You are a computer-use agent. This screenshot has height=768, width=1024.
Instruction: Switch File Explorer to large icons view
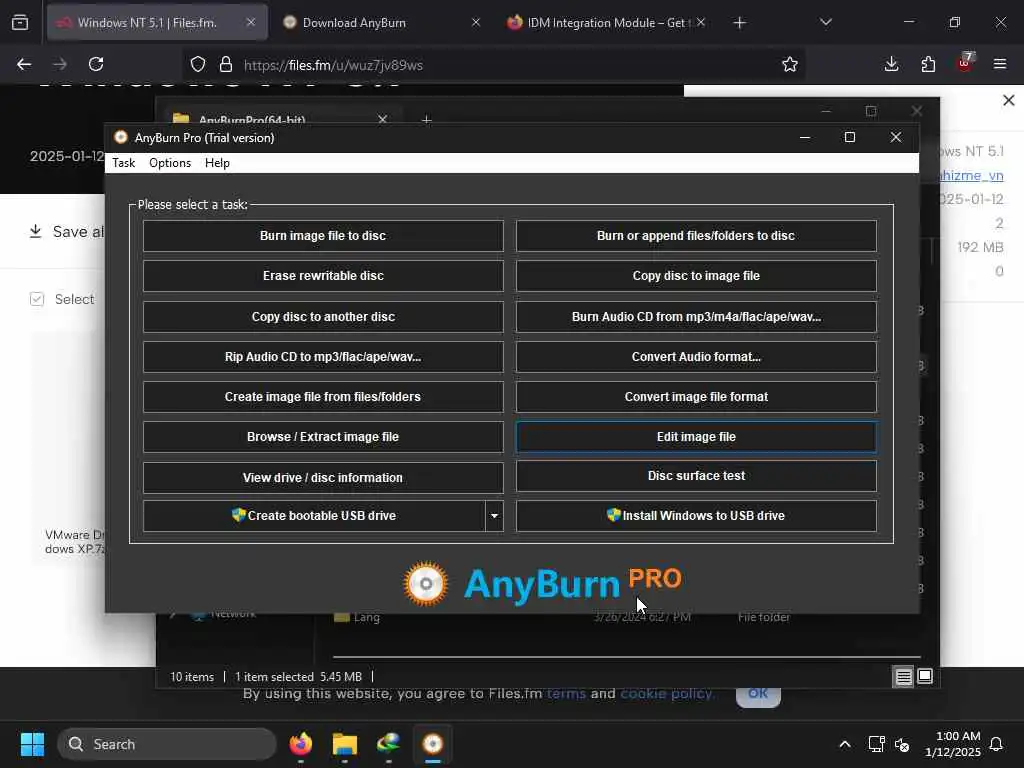[925, 677]
